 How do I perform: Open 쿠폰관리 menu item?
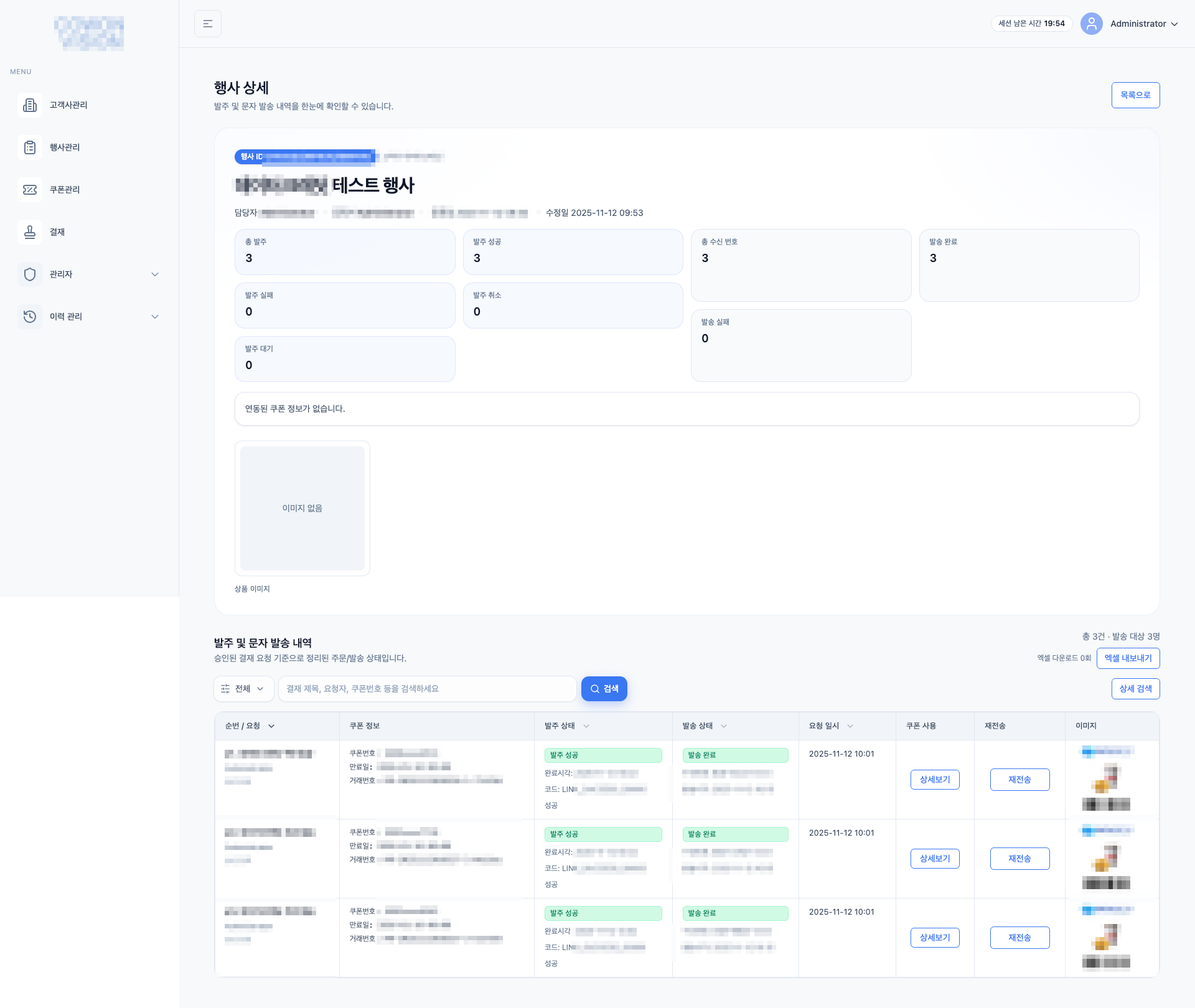[x=65, y=190]
